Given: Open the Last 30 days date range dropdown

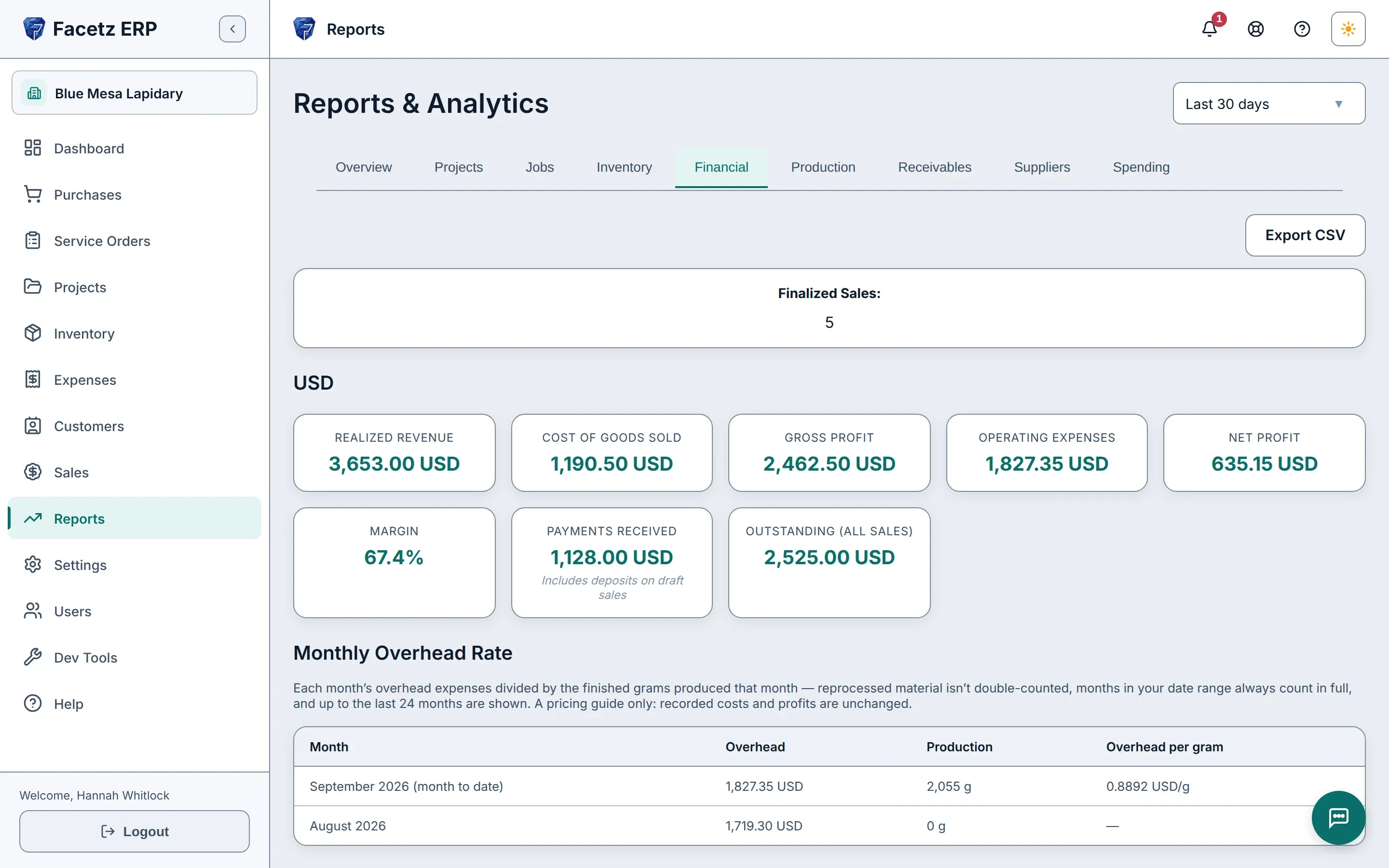Looking at the screenshot, I should pyautogui.click(x=1269, y=103).
